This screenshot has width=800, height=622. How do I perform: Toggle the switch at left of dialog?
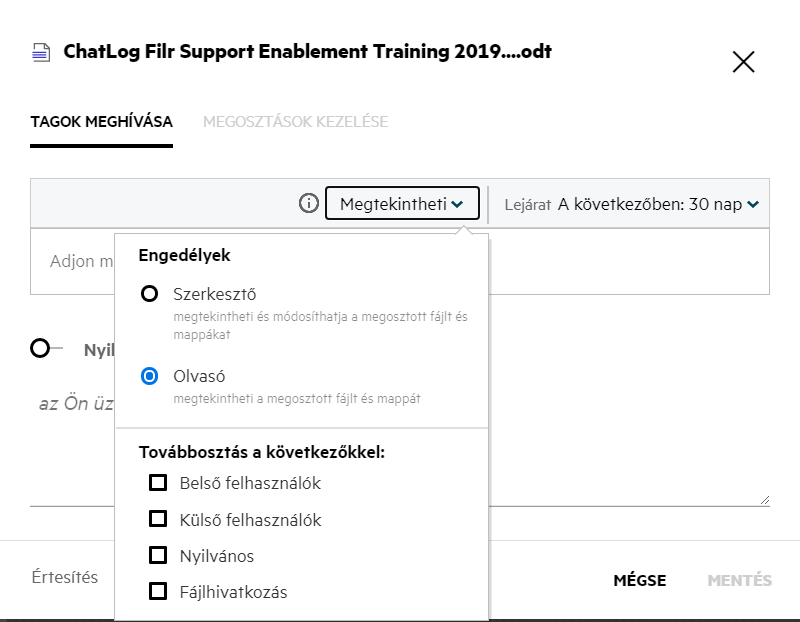(x=45, y=348)
